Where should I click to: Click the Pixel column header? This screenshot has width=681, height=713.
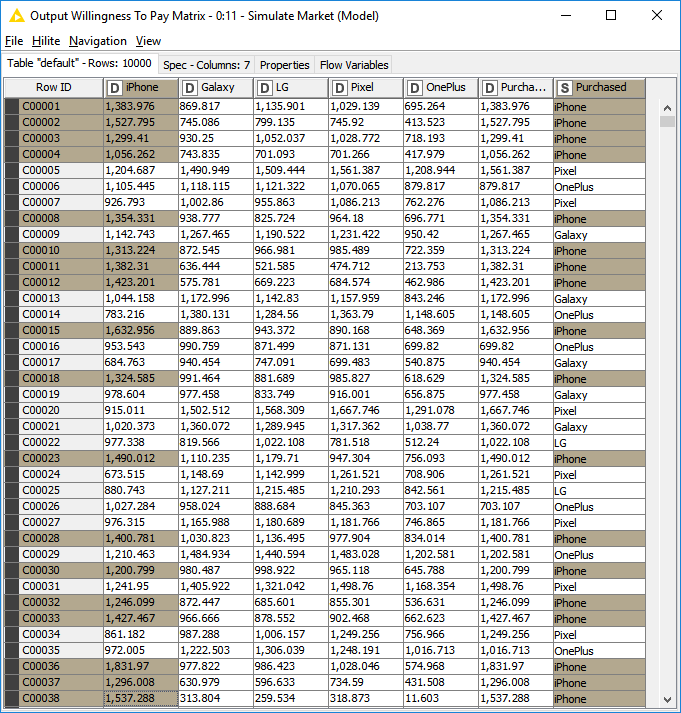[x=366, y=88]
